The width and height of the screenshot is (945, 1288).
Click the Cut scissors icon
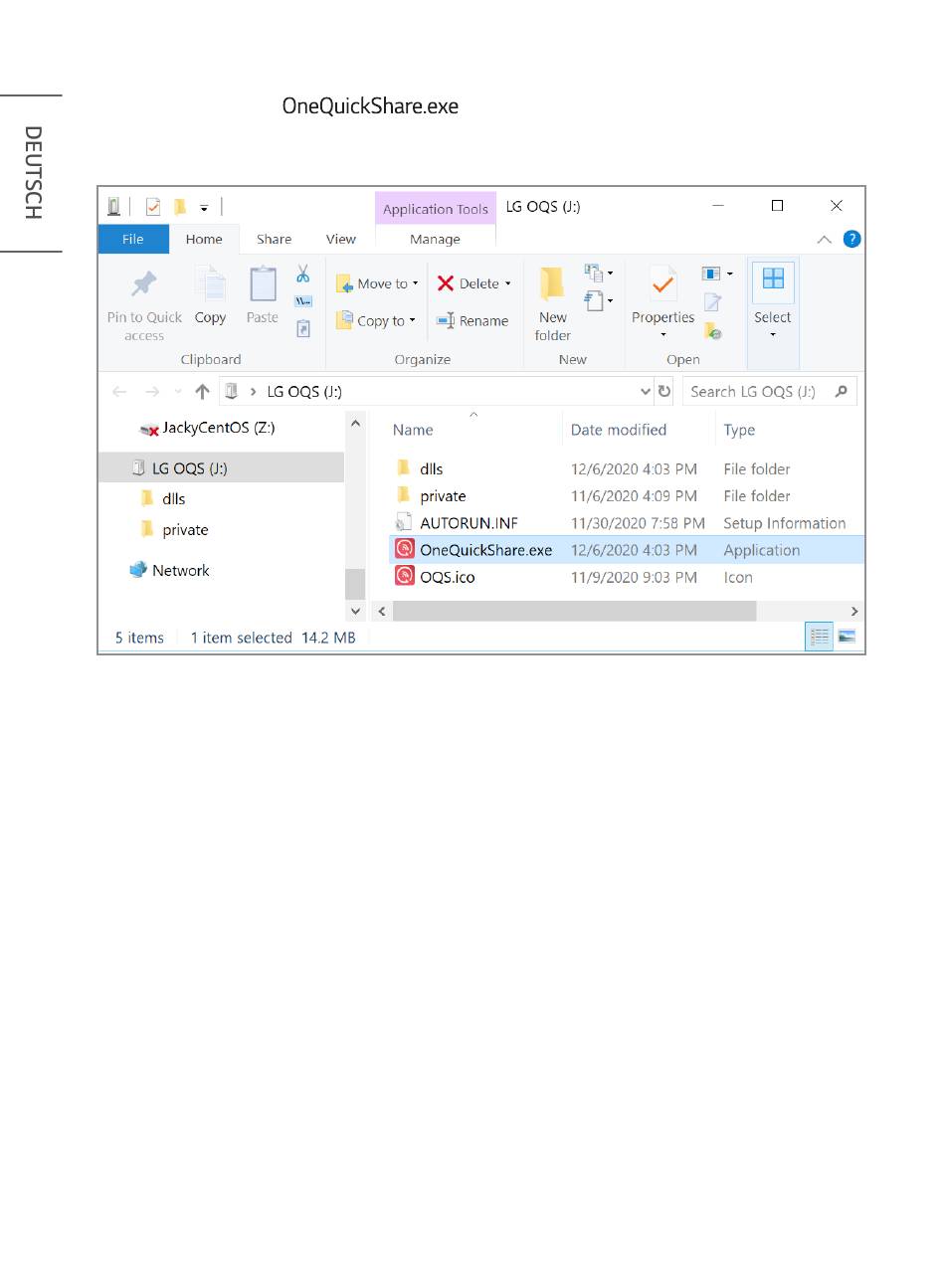click(x=303, y=274)
